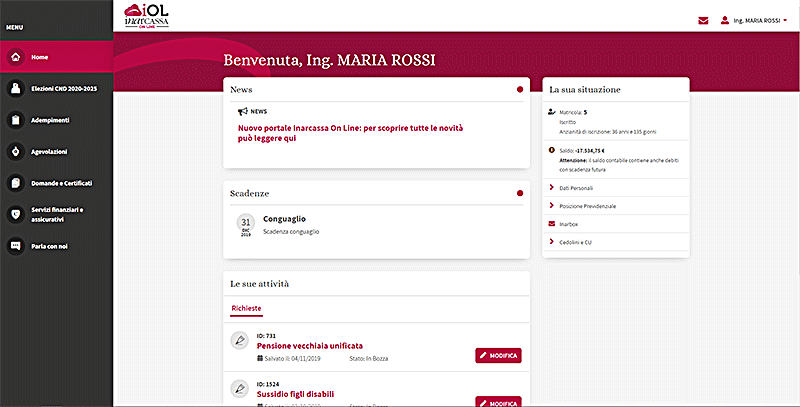Image resolution: width=800 pixels, height=407 pixels.
Task: Select the Agevolazioni sidebar icon
Action: coord(15,152)
